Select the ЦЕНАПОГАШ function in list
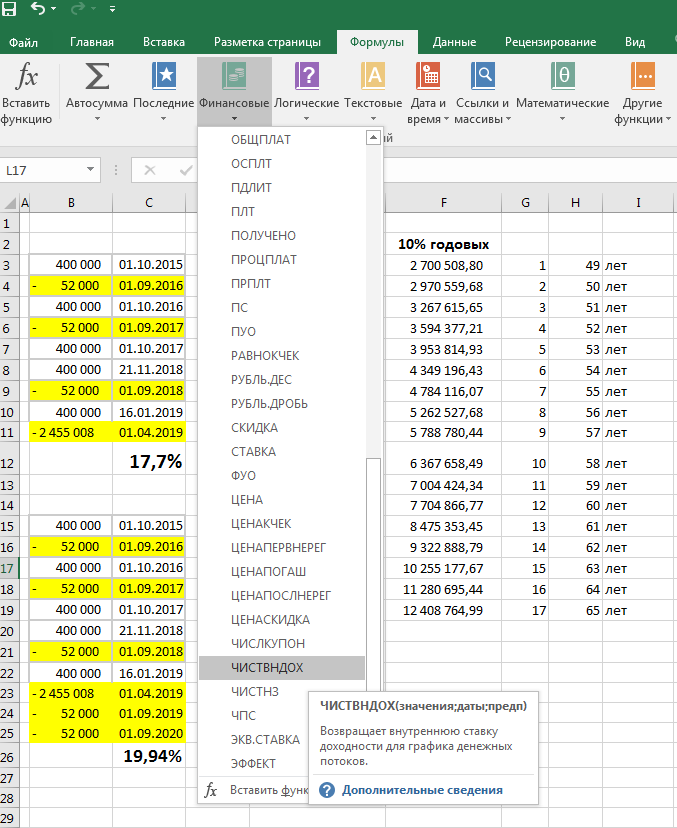 point(282,572)
